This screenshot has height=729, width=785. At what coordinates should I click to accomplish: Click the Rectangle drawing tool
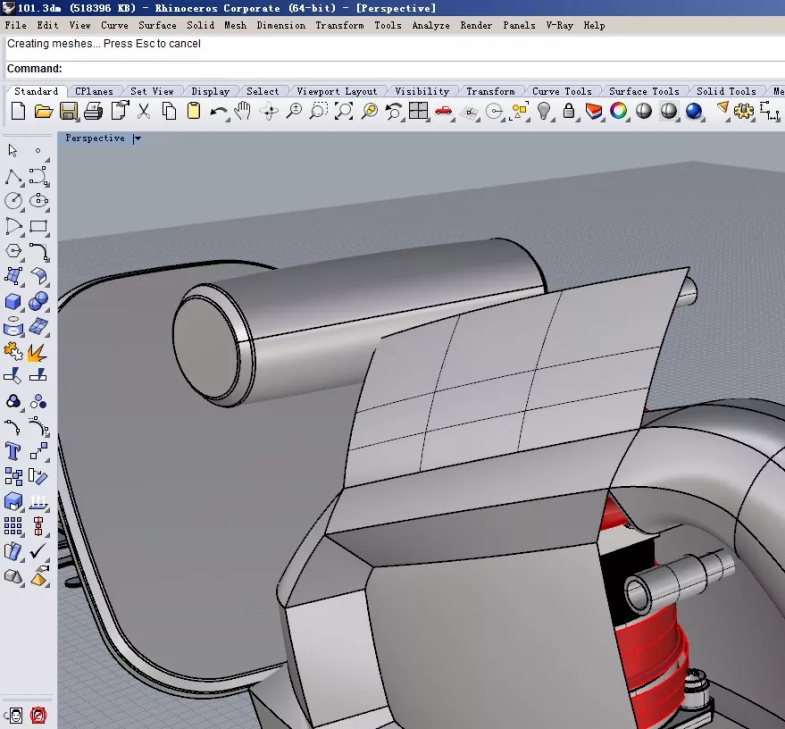click(x=39, y=227)
